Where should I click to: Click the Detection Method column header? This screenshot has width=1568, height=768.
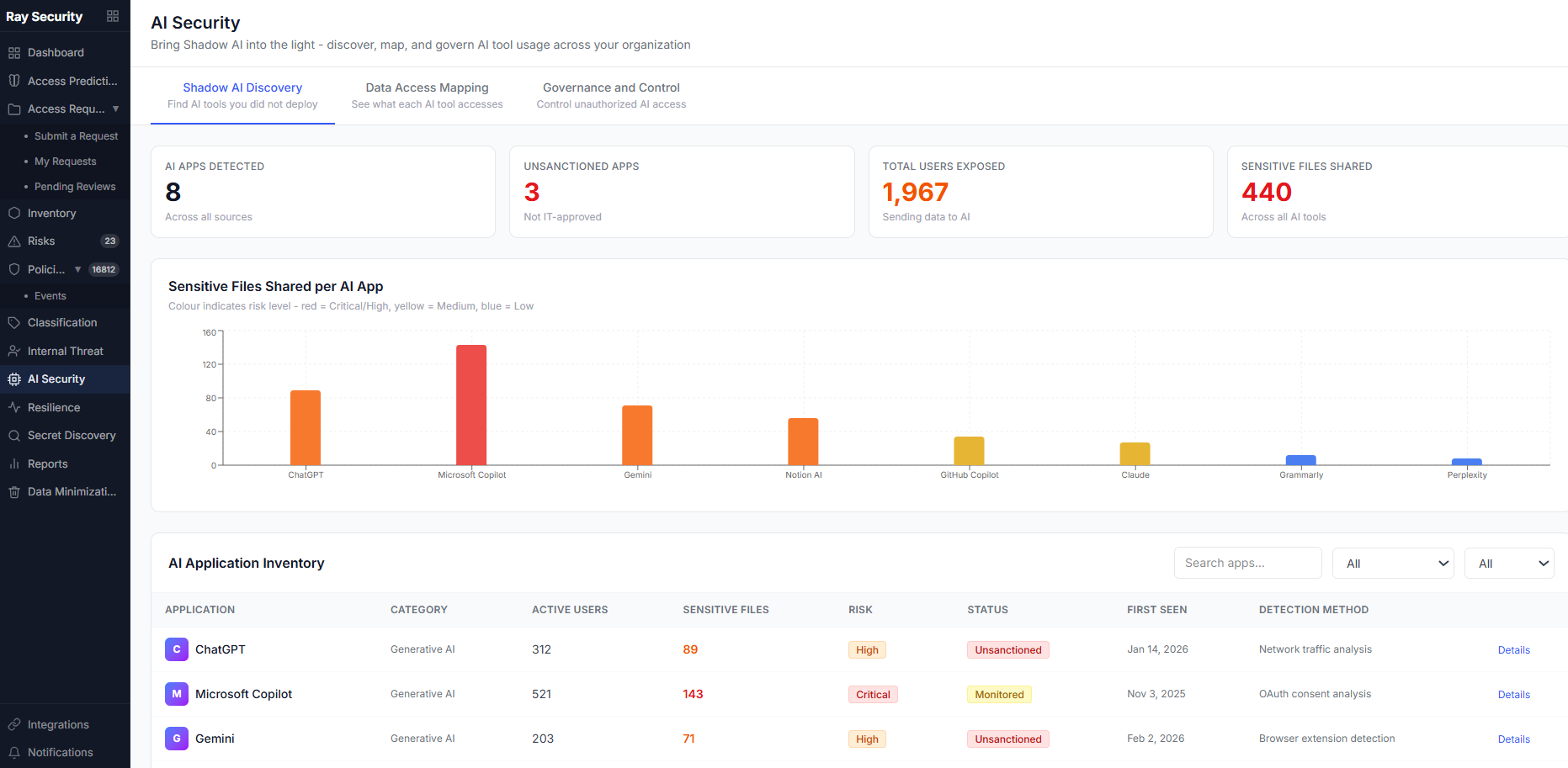[1314, 610]
